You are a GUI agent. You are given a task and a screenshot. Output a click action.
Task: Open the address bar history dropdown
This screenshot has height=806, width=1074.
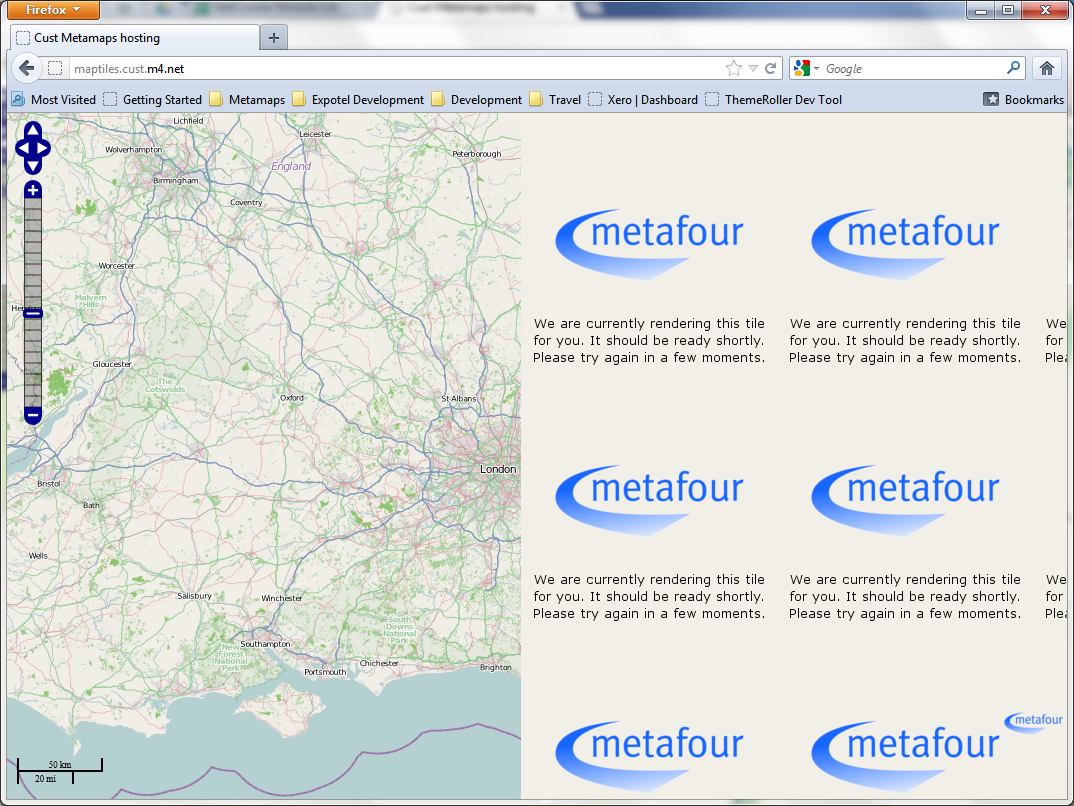(x=753, y=68)
